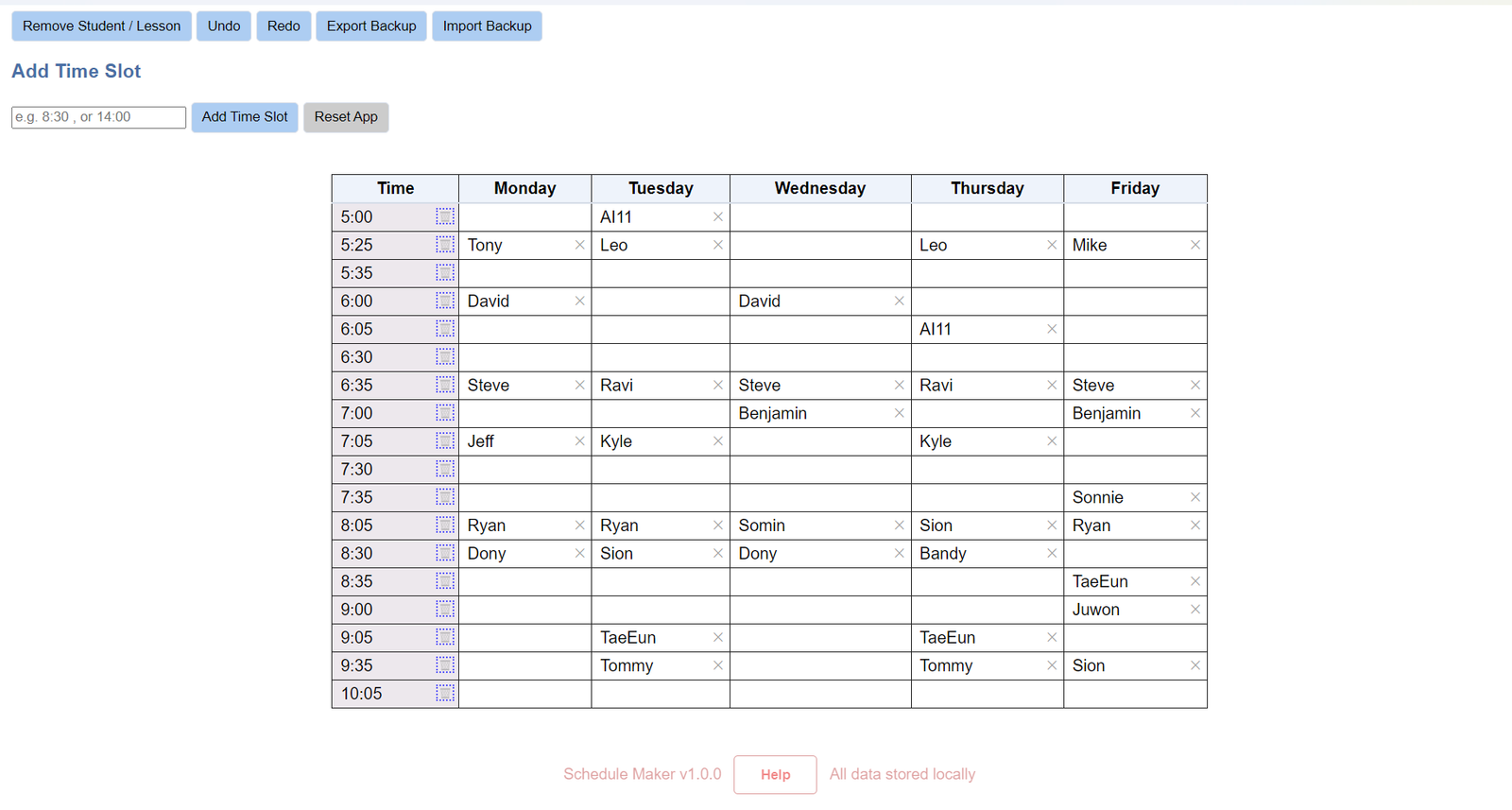
Task: Activate the Reset App button
Action: pyautogui.click(x=346, y=117)
